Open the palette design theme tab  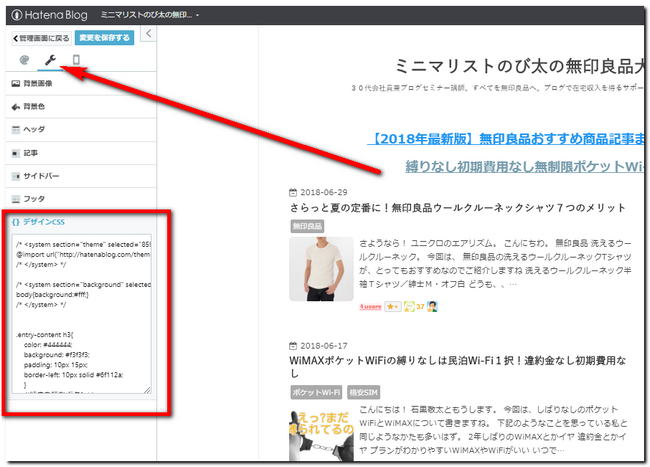coord(24,60)
